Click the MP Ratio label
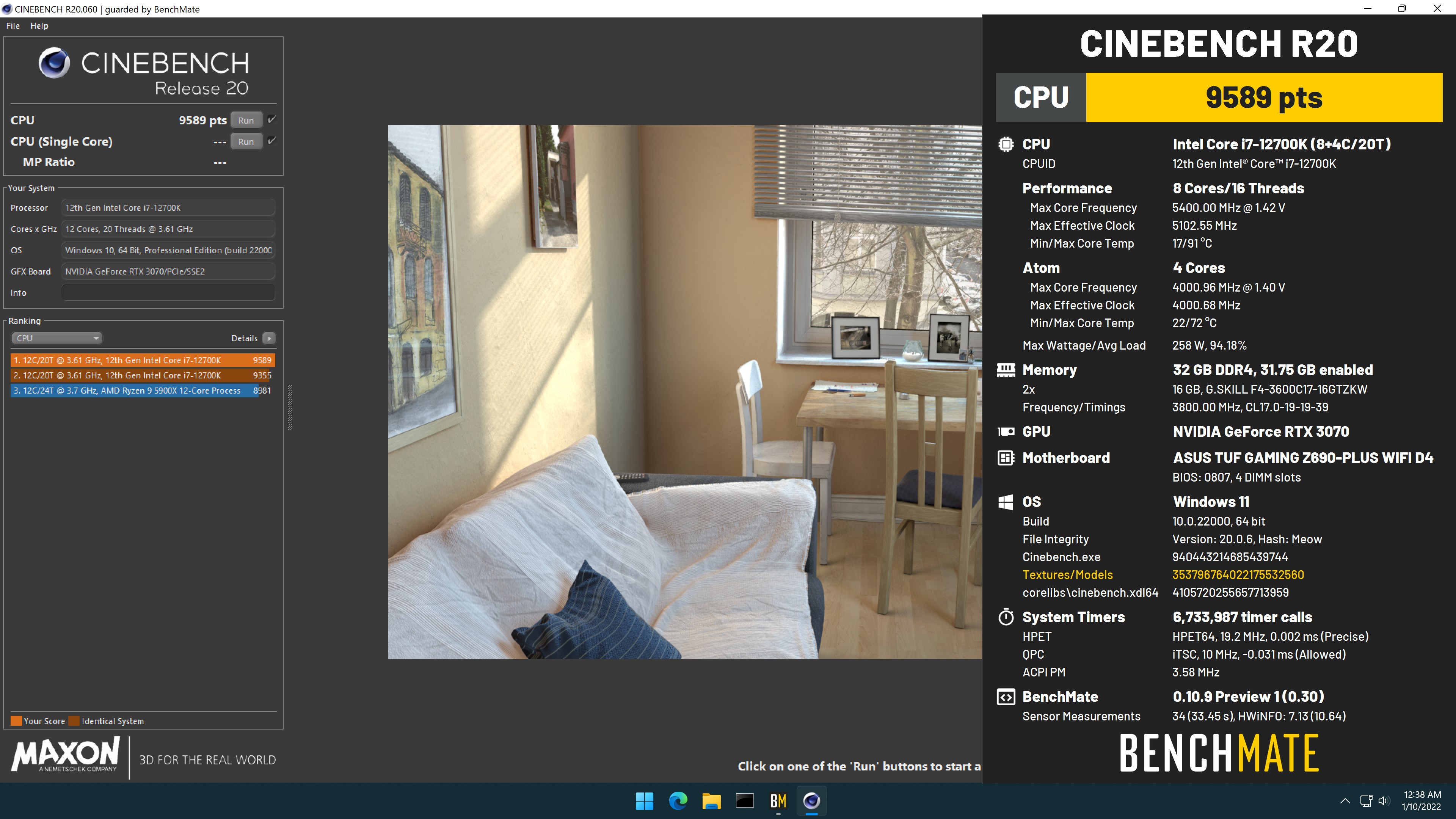This screenshot has height=819, width=1456. 49,162
